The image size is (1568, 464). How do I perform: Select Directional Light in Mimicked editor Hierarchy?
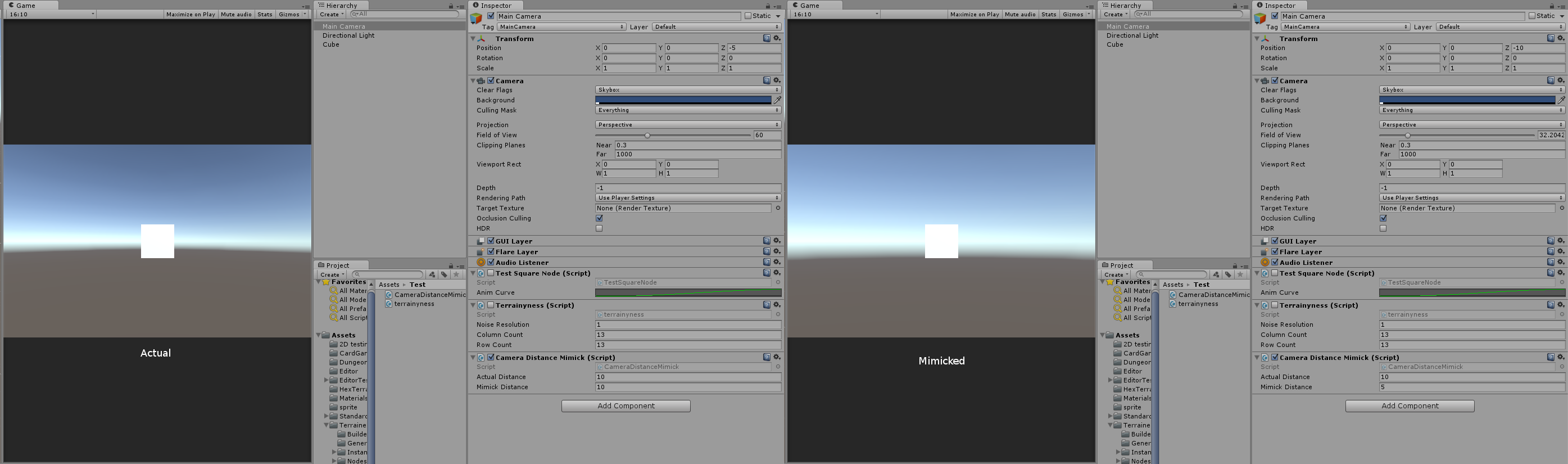[1132, 35]
